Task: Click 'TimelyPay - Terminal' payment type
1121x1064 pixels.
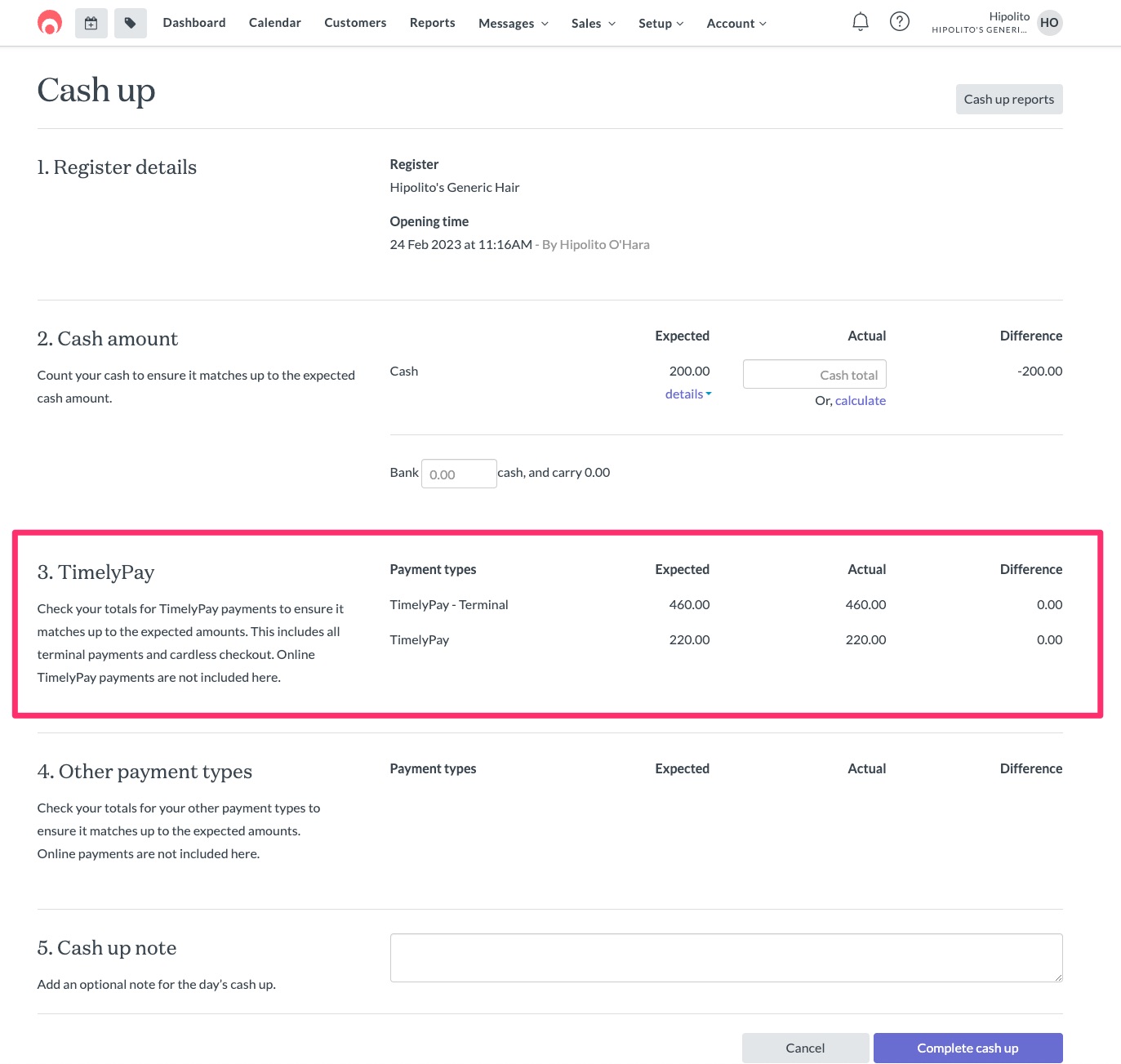Action: [449, 605]
